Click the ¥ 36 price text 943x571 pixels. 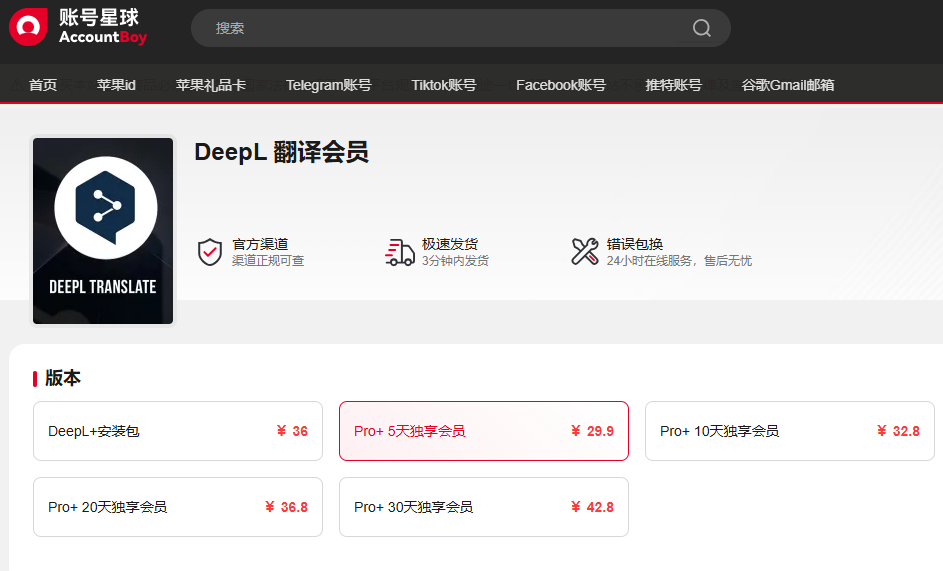coord(292,431)
